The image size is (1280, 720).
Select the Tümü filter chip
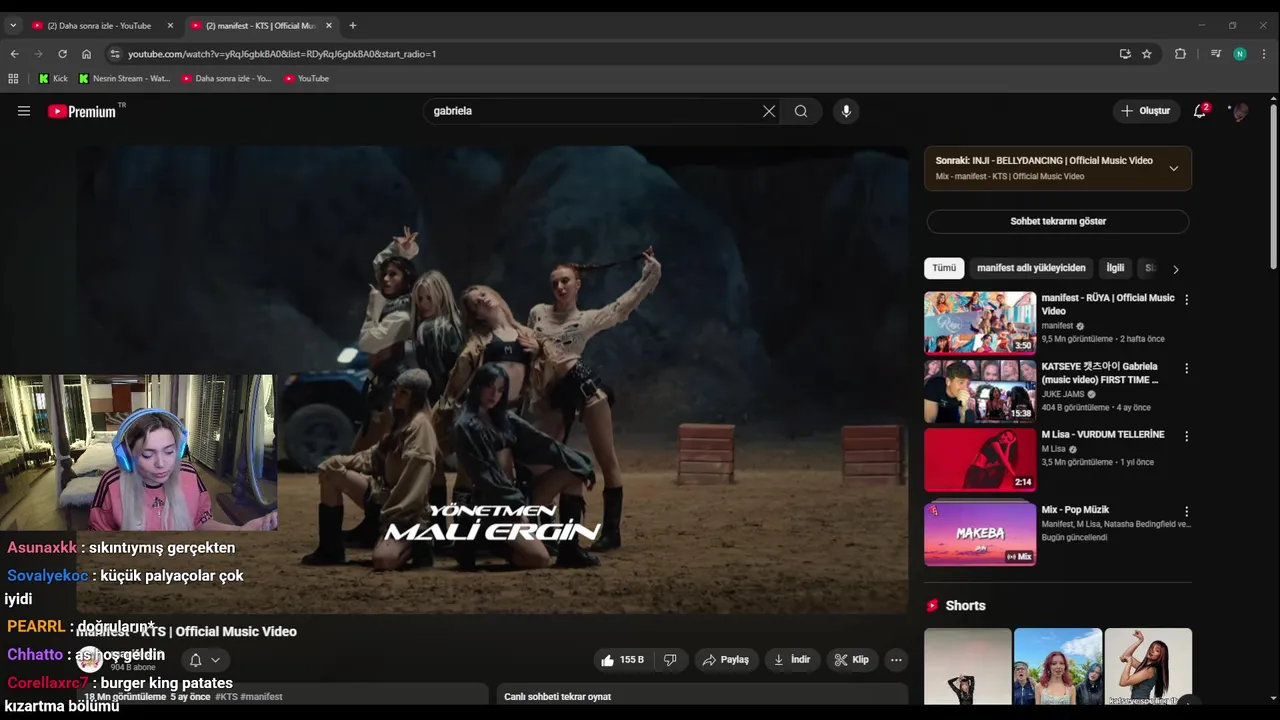click(x=944, y=268)
